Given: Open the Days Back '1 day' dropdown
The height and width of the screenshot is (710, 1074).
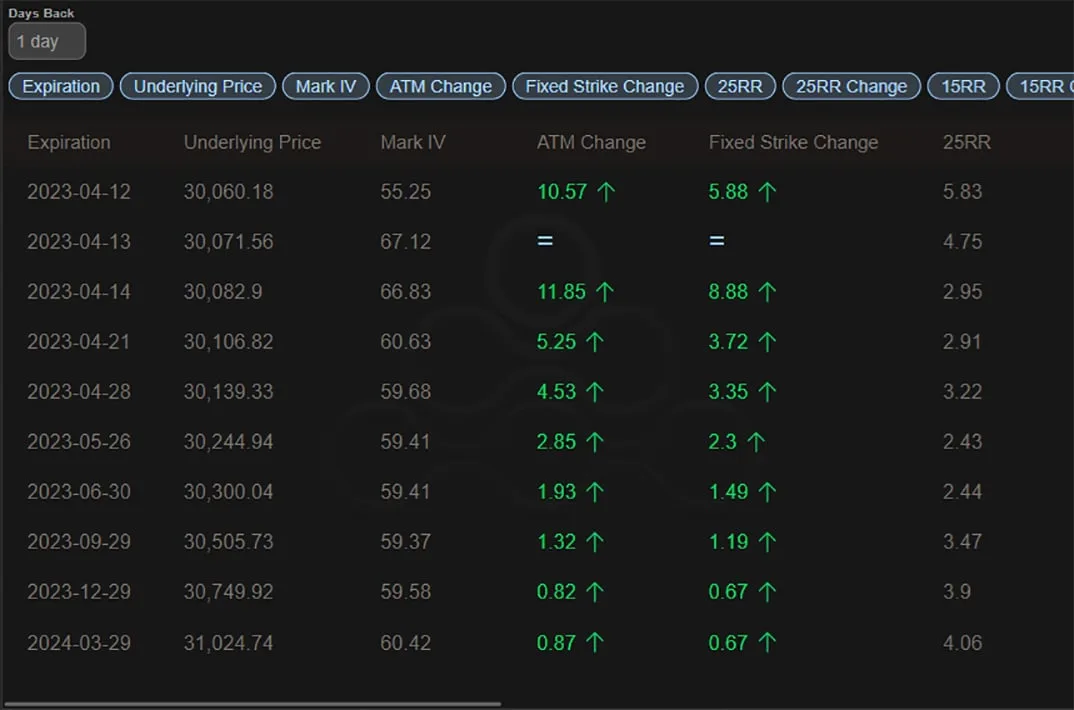Looking at the screenshot, I should [x=47, y=42].
